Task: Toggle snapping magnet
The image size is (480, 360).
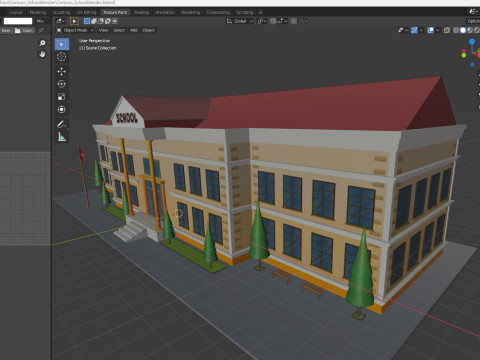Action: pyautogui.click(x=273, y=21)
